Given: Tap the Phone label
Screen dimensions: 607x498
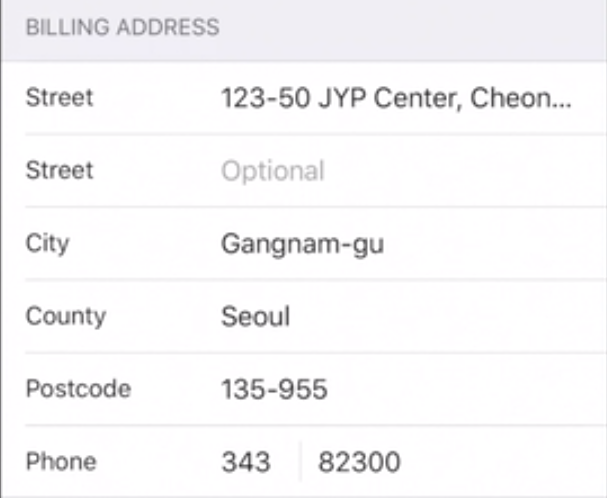Looking at the screenshot, I should click(61, 462).
